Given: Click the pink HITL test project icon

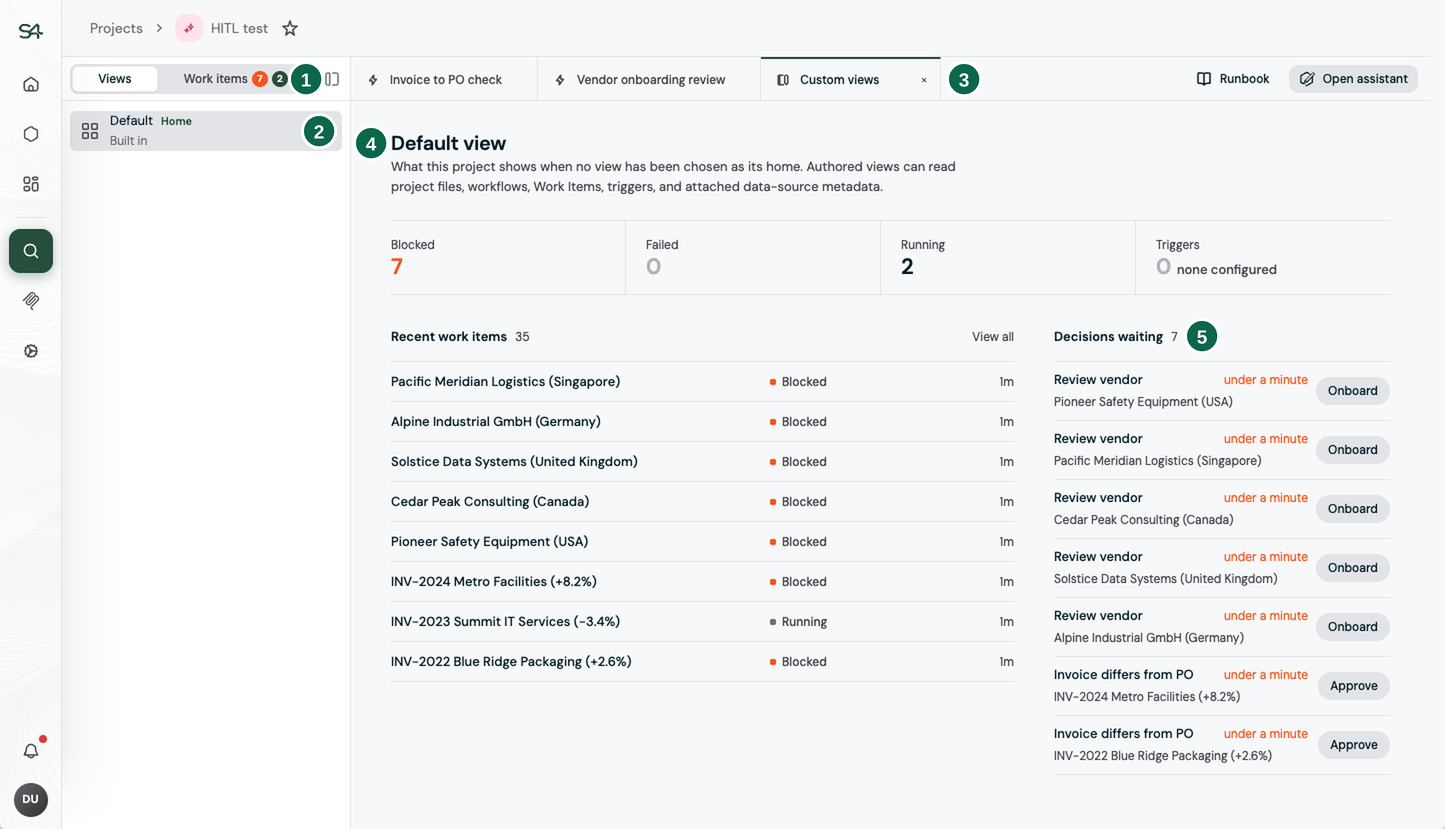Looking at the screenshot, I should click(x=189, y=28).
